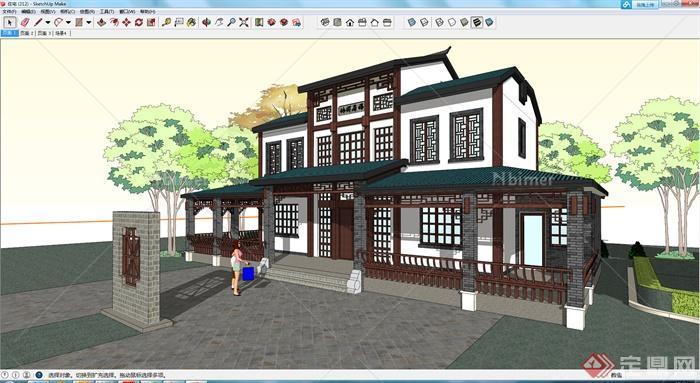Pick the Line pencil tool
The height and width of the screenshot is (383, 700).
pos(38,22)
